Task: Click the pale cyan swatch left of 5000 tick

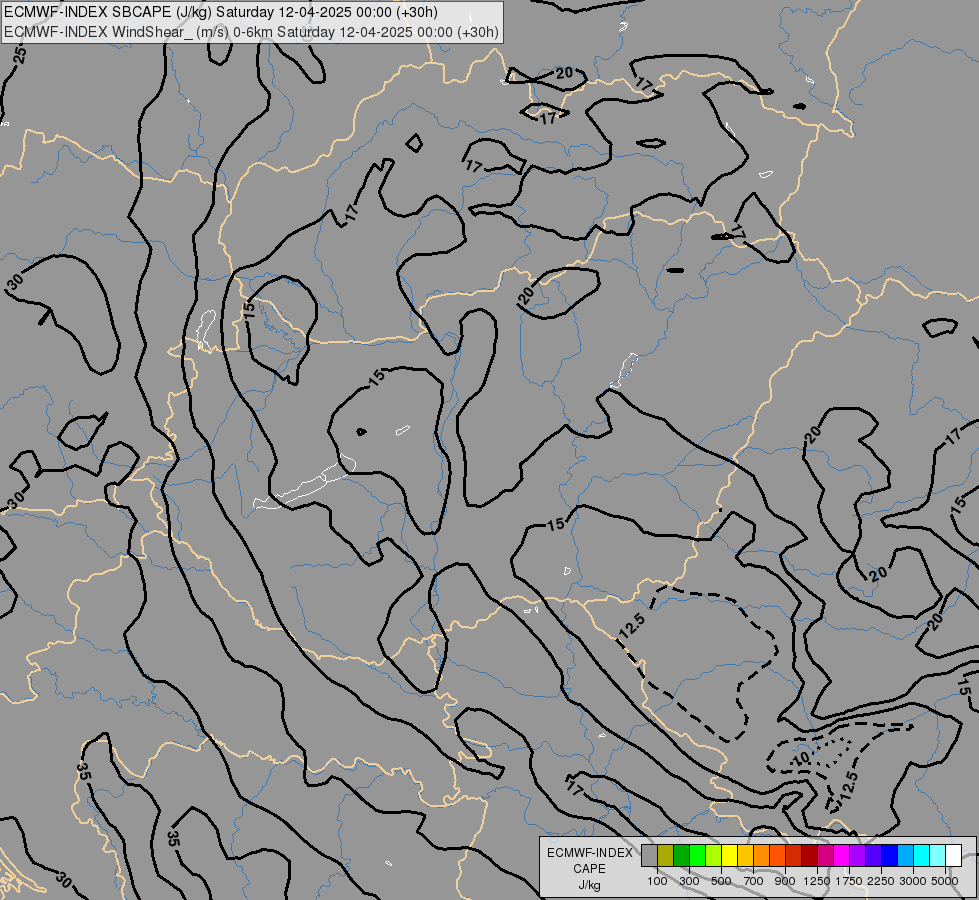Action: coord(938,855)
